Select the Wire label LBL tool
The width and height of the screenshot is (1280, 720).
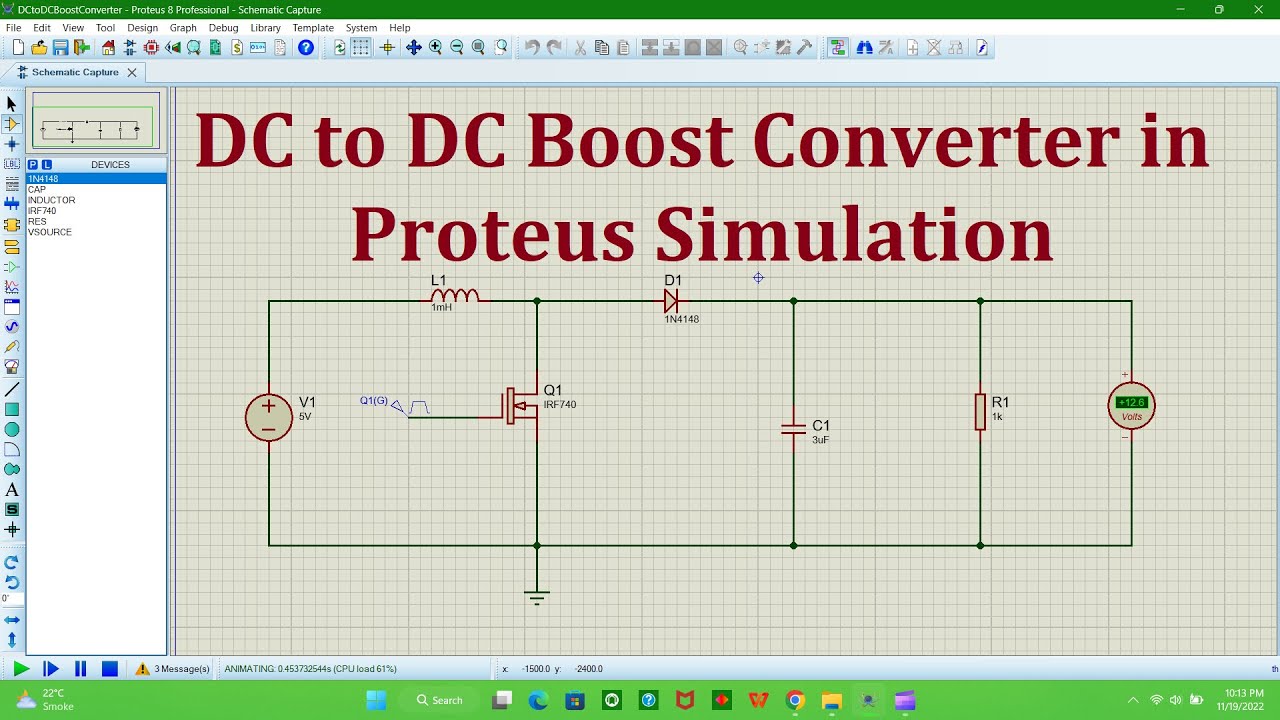coord(12,164)
